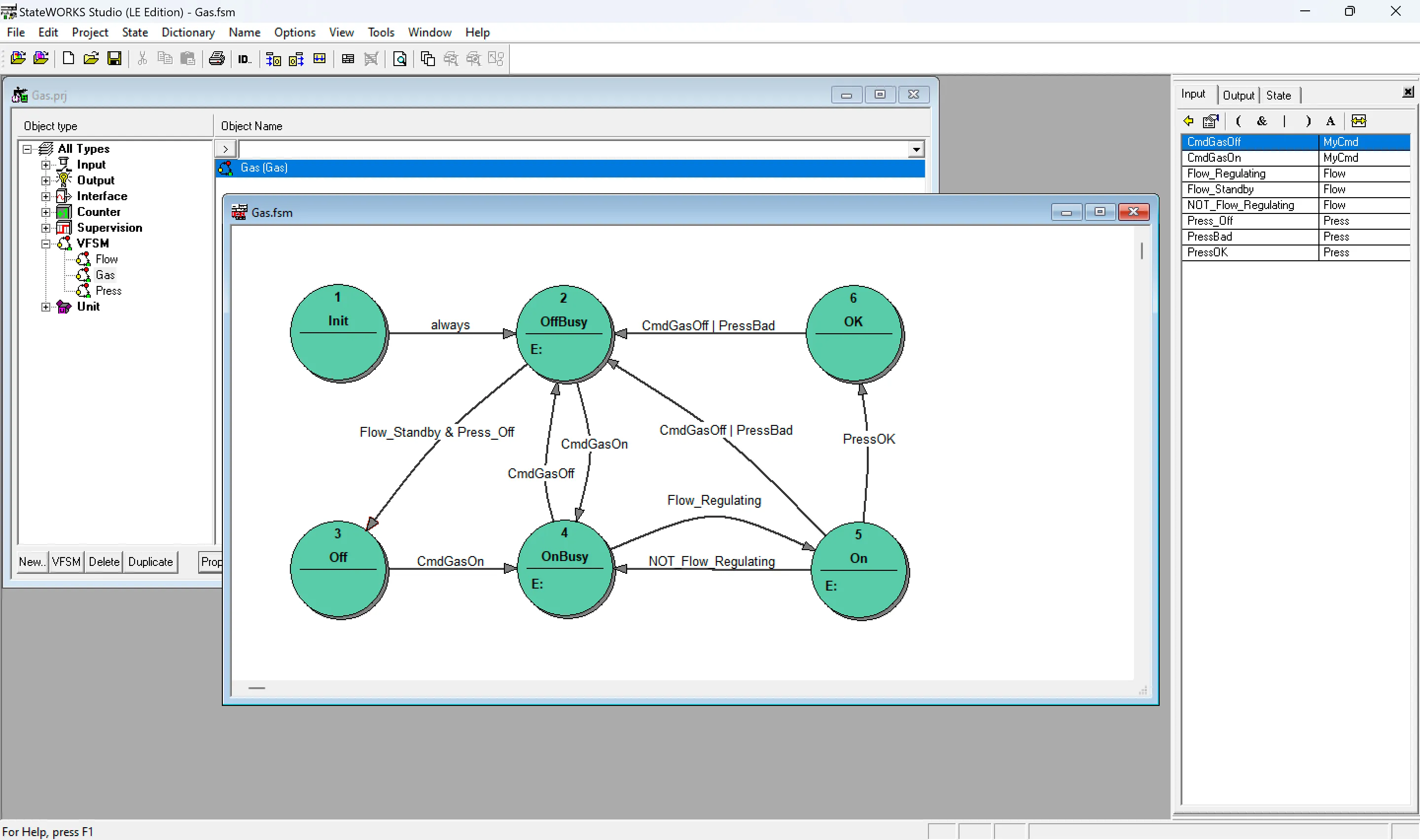Screen dimensions: 1420x840
Task: Click the Print icon in toolbar
Action: [x=217, y=58]
